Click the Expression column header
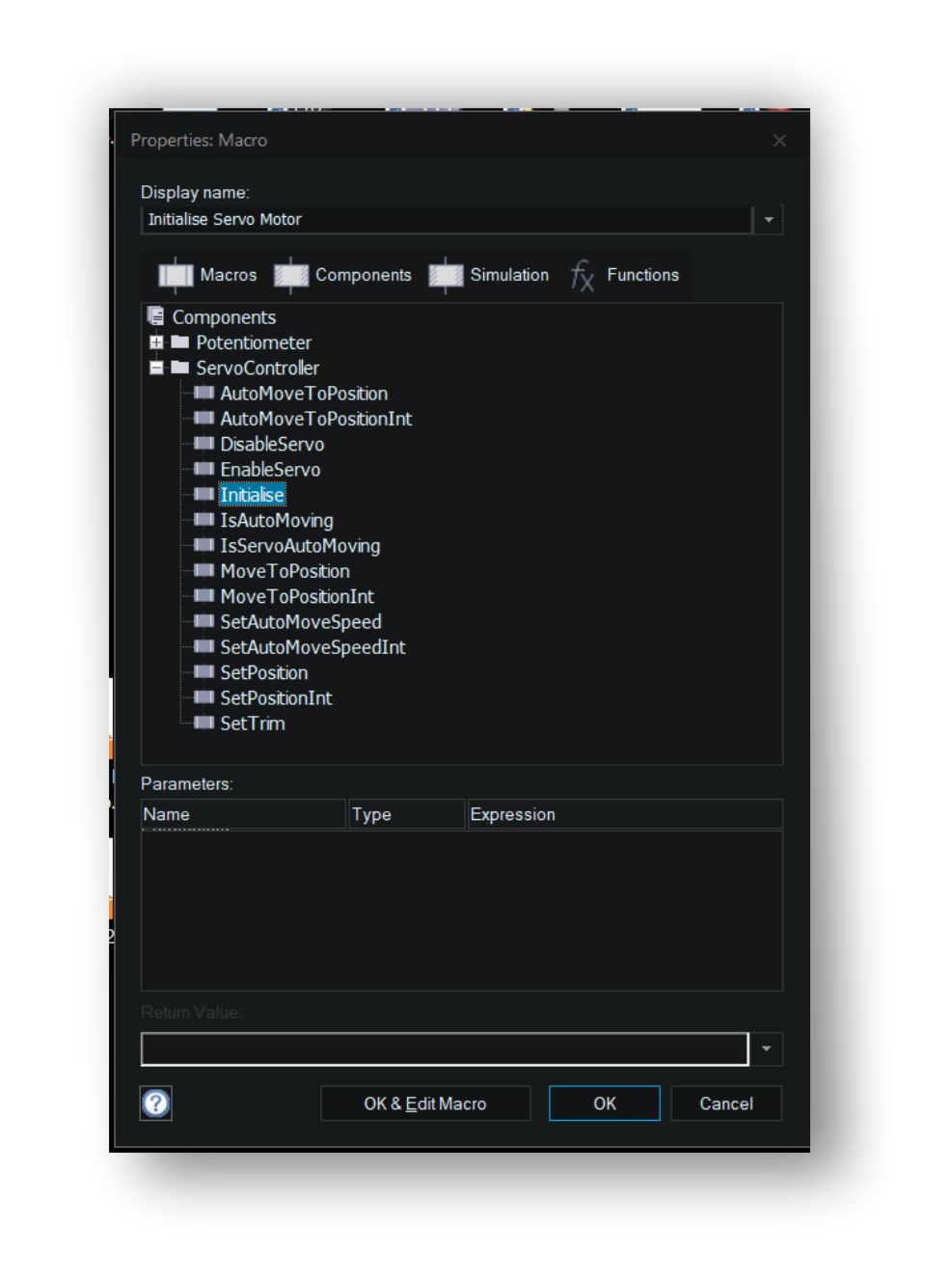 coord(624,814)
